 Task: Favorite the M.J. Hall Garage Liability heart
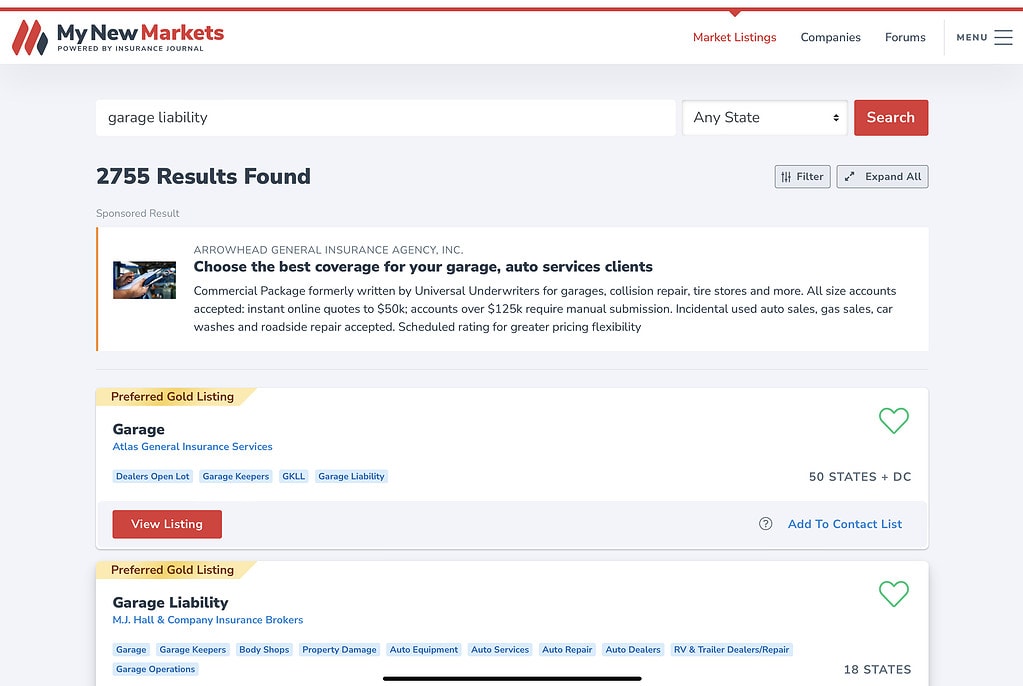coord(893,593)
